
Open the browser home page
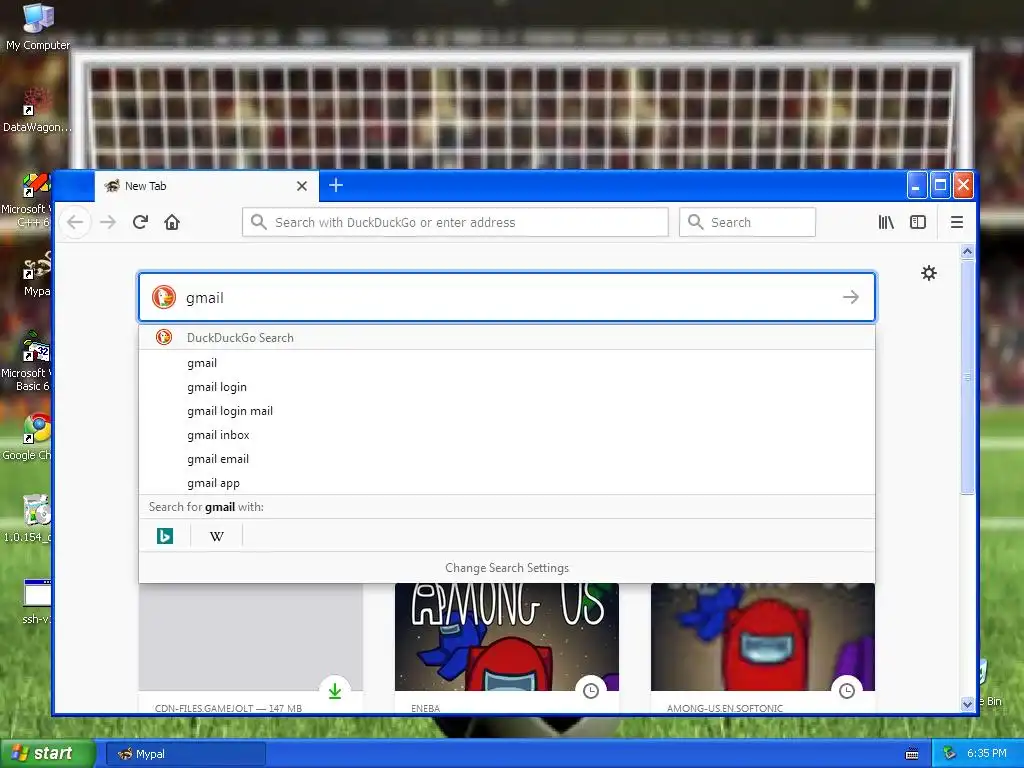pyautogui.click(x=172, y=222)
